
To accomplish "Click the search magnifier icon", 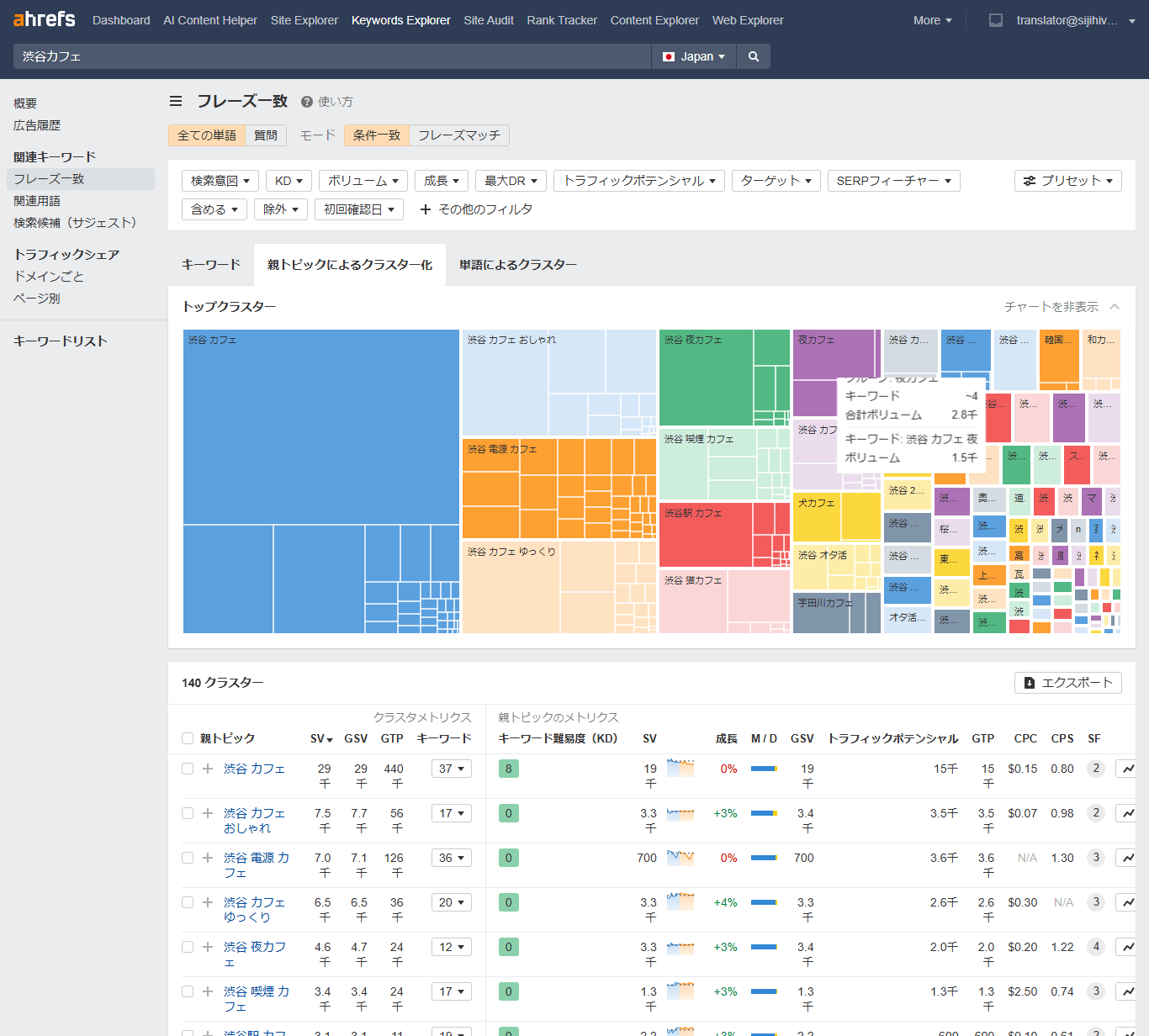I will pos(754,56).
